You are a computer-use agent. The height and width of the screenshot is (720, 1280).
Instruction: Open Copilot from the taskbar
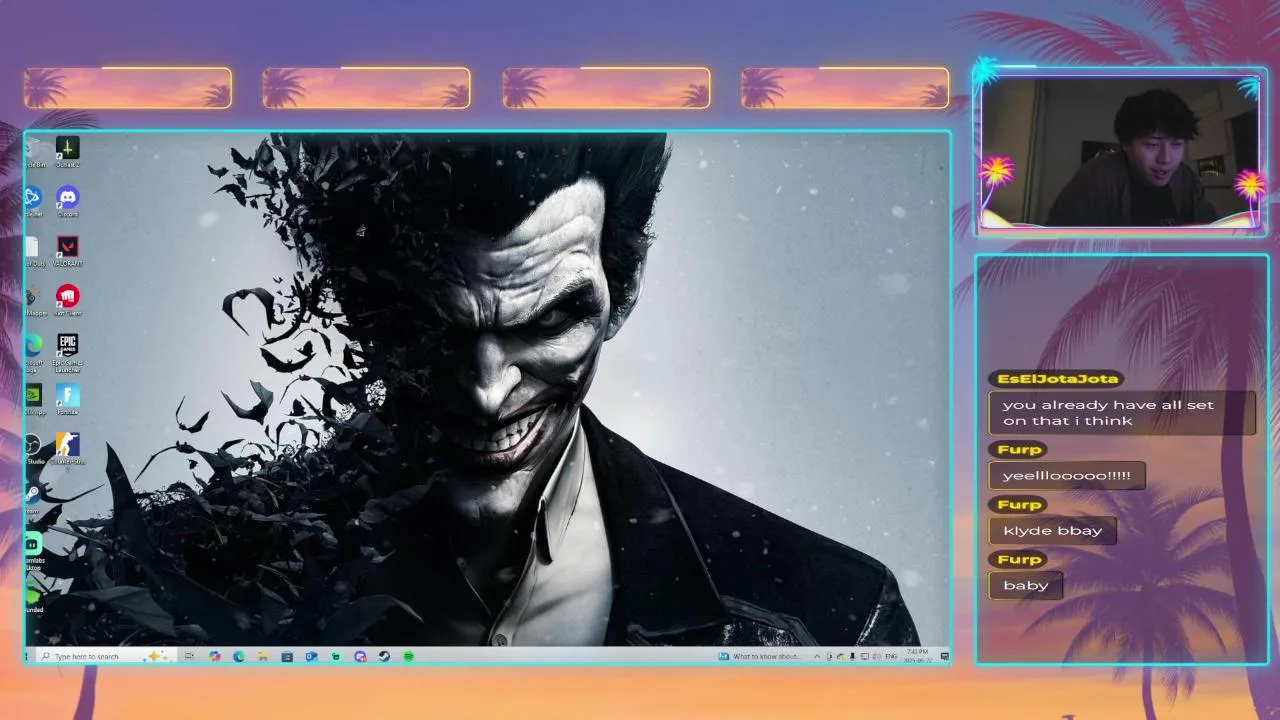[x=214, y=656]
